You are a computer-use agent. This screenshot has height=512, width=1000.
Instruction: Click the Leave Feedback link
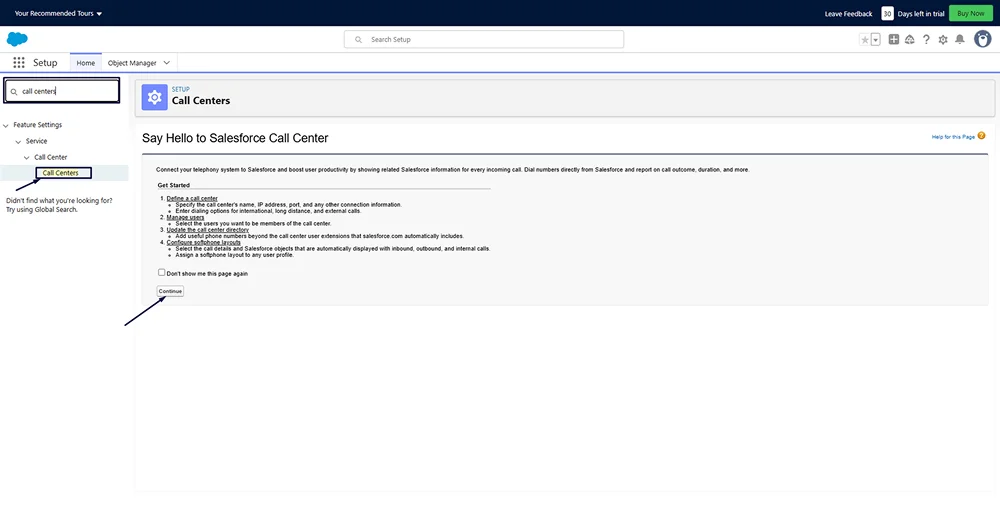point(848,13)
